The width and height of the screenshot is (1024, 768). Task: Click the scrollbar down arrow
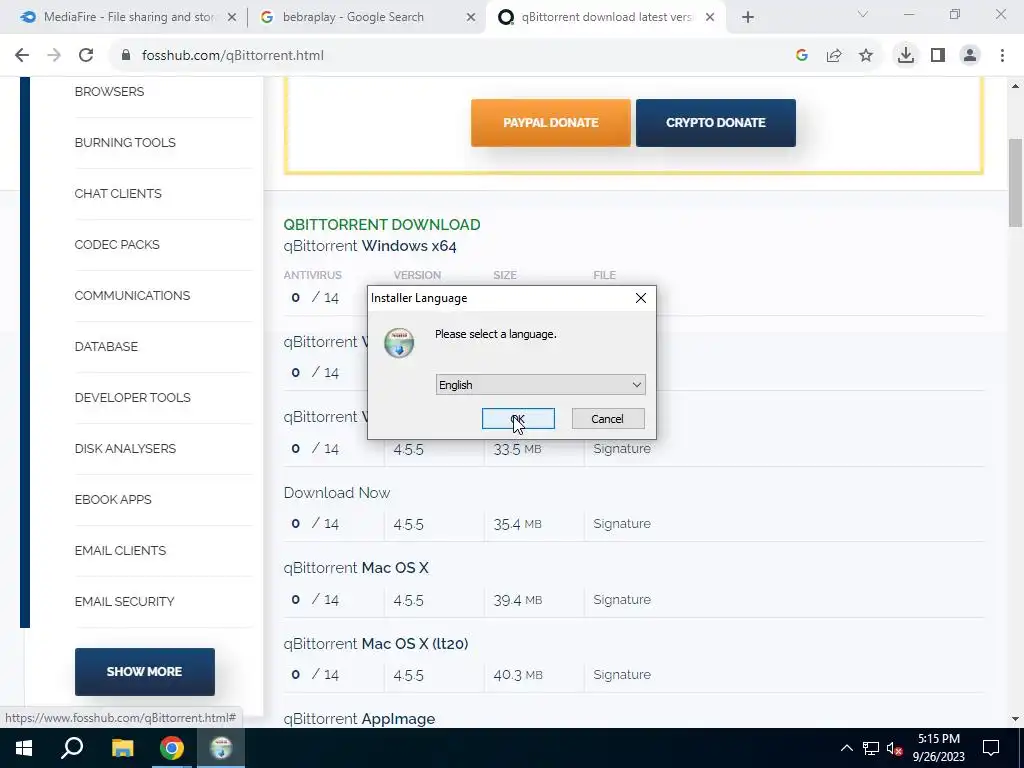click(1016, 719)
